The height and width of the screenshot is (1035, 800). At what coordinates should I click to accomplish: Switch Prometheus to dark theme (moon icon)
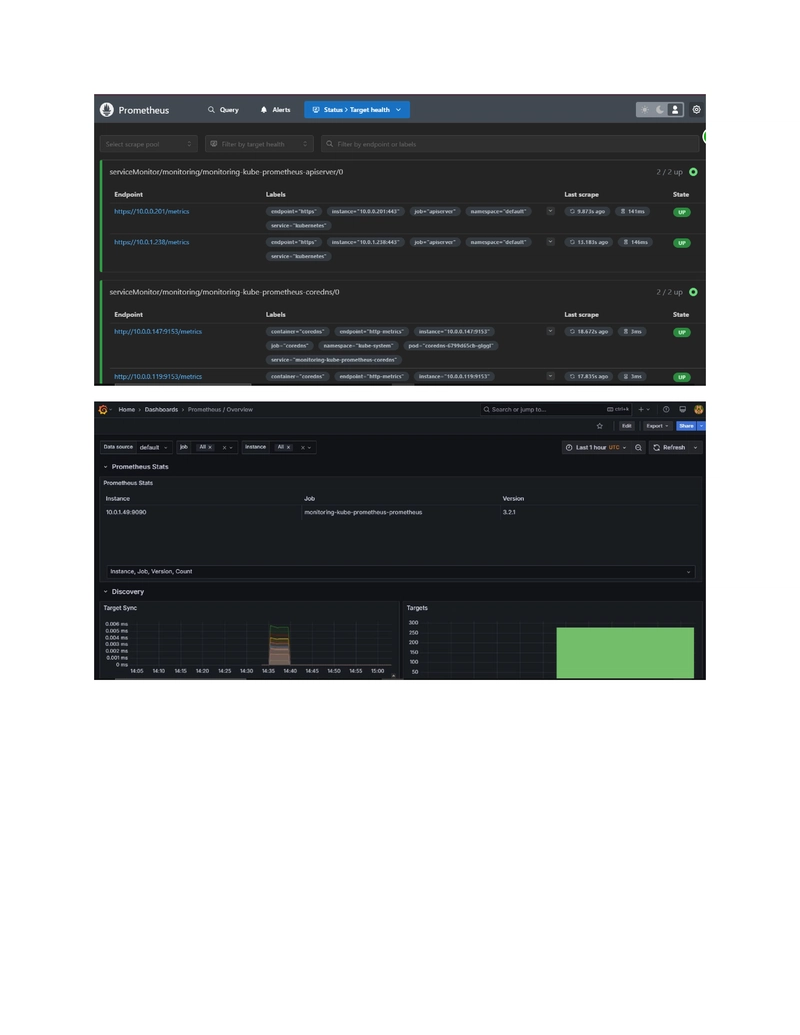pyautogui.click(x=659, y=110)
